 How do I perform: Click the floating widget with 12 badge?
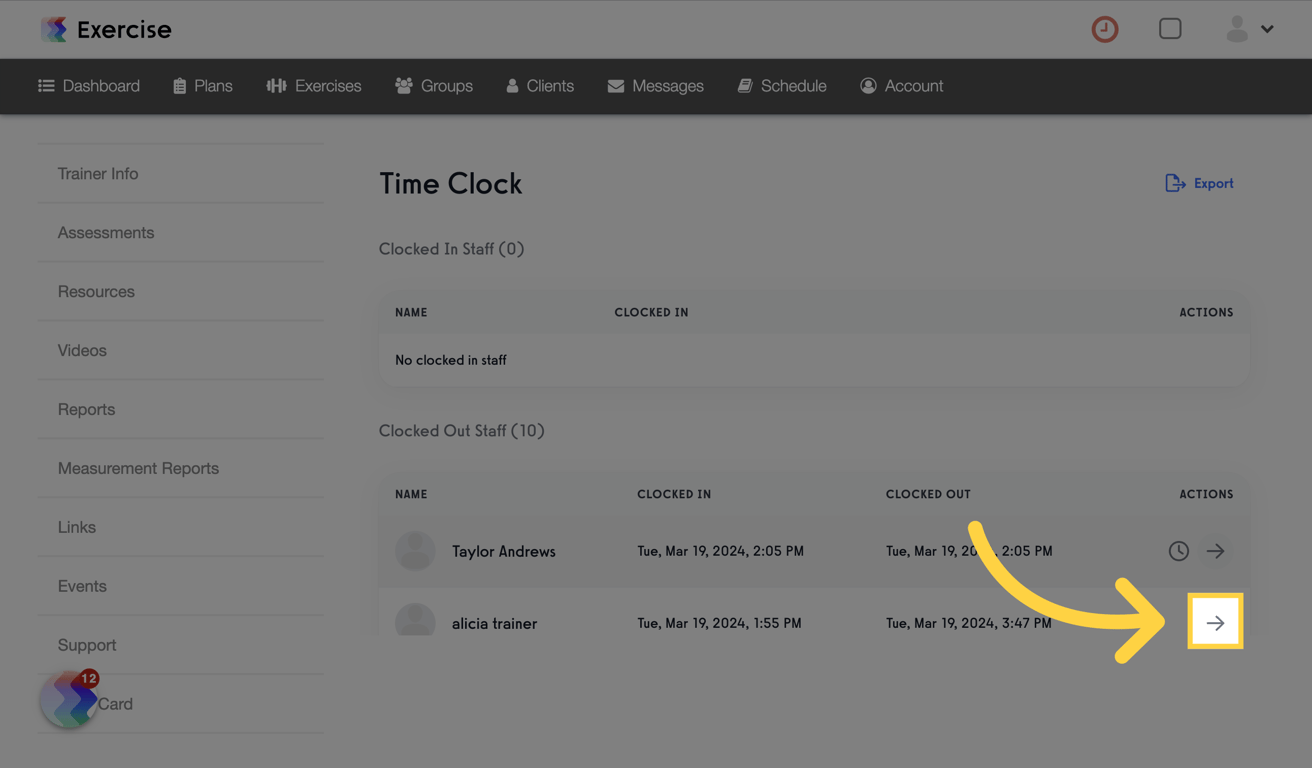[68, 700]
